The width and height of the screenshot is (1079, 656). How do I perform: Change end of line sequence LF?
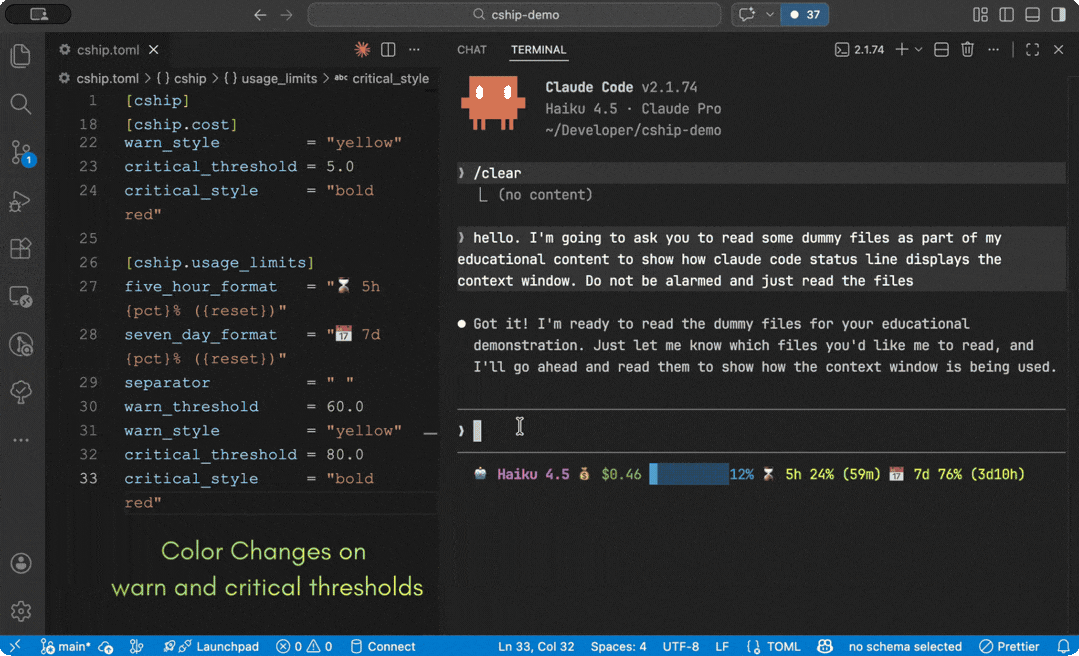click(721, 646)
